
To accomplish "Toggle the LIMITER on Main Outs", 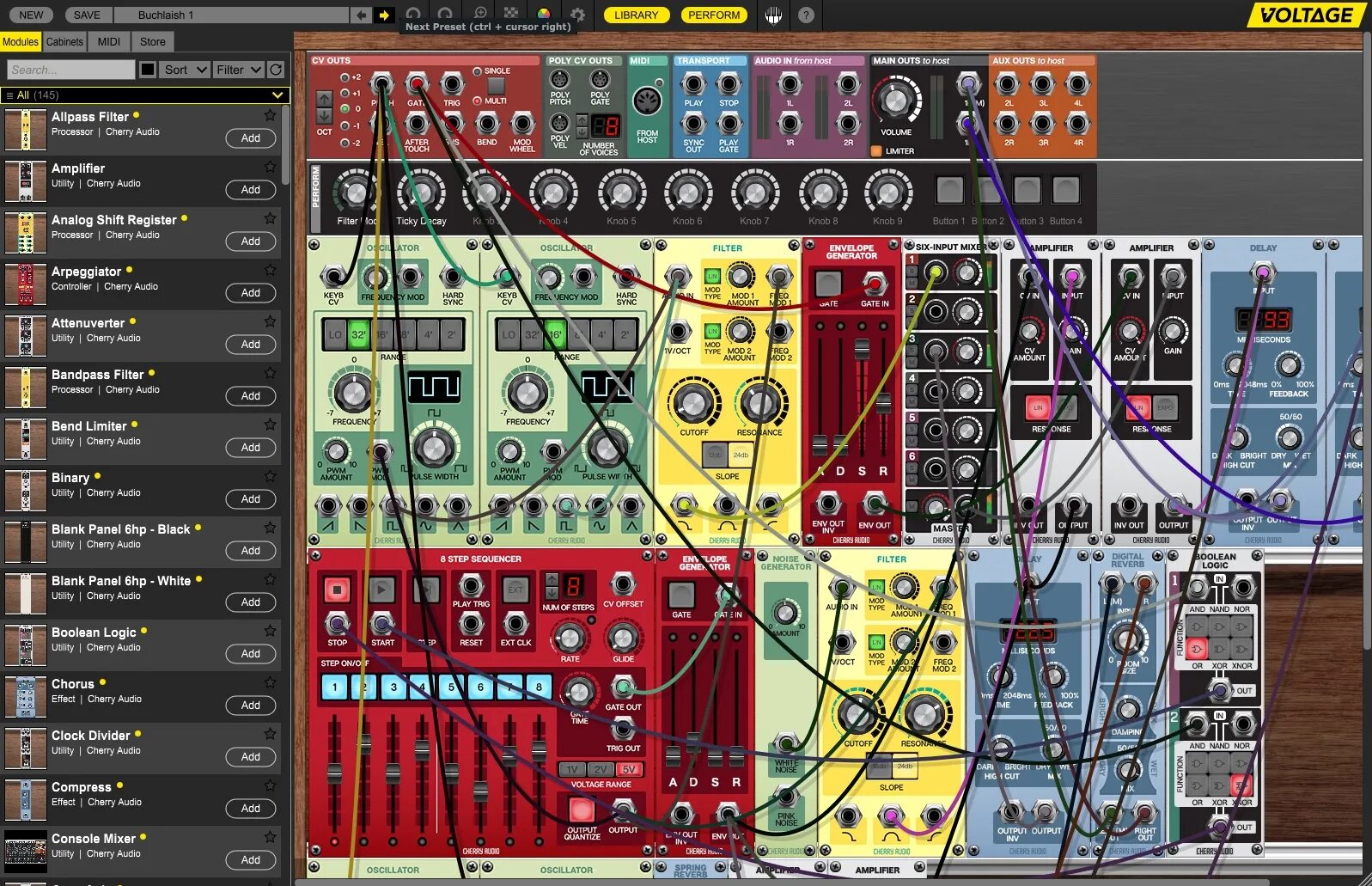I will [x=877, y=151].
